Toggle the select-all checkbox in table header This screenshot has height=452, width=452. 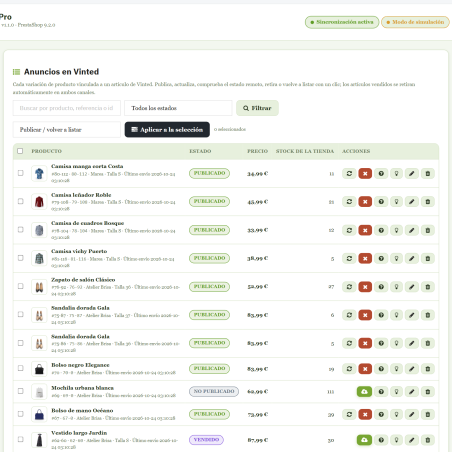pyautogui.click(x=20, y=151)
